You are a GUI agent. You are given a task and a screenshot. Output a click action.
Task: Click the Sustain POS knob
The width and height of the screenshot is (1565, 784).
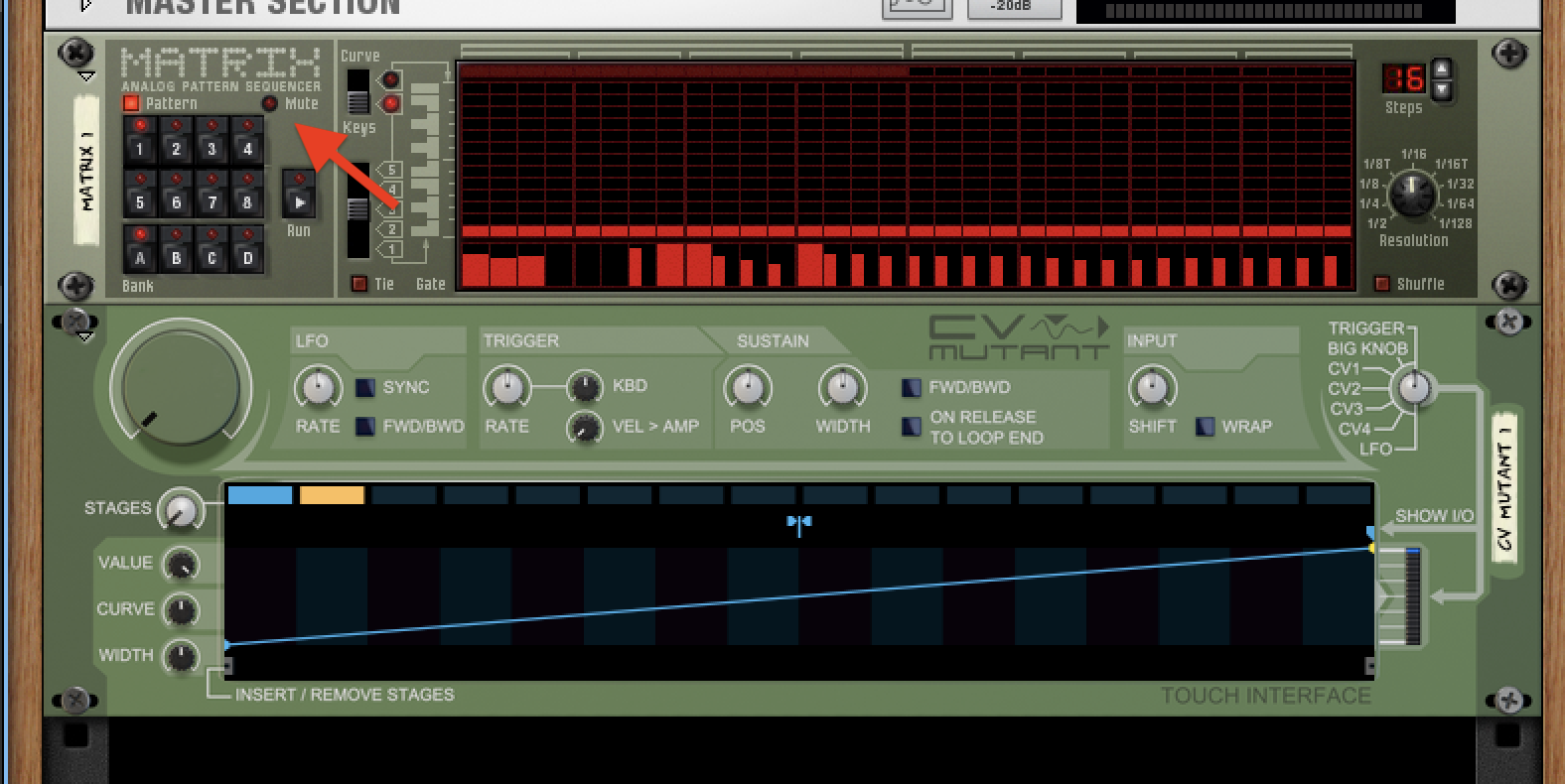(x=747, y=387)
